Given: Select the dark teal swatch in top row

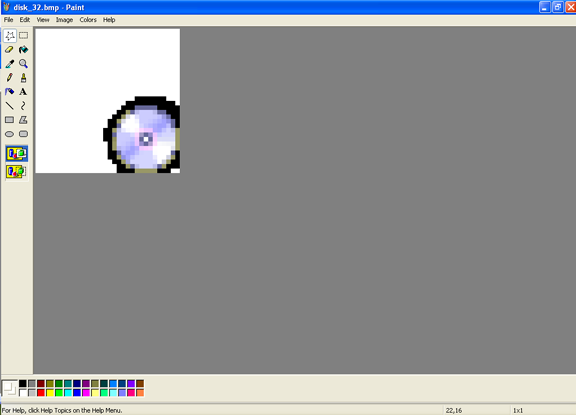Looking at the screenshot, I should coord(104,384).
